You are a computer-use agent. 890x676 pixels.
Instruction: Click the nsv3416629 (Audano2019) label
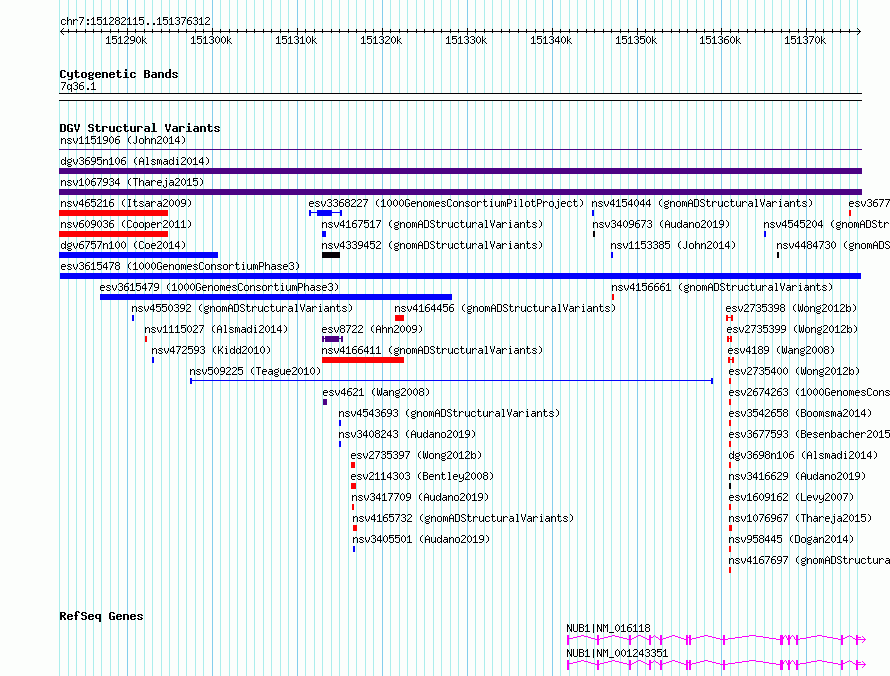point(797,476)
